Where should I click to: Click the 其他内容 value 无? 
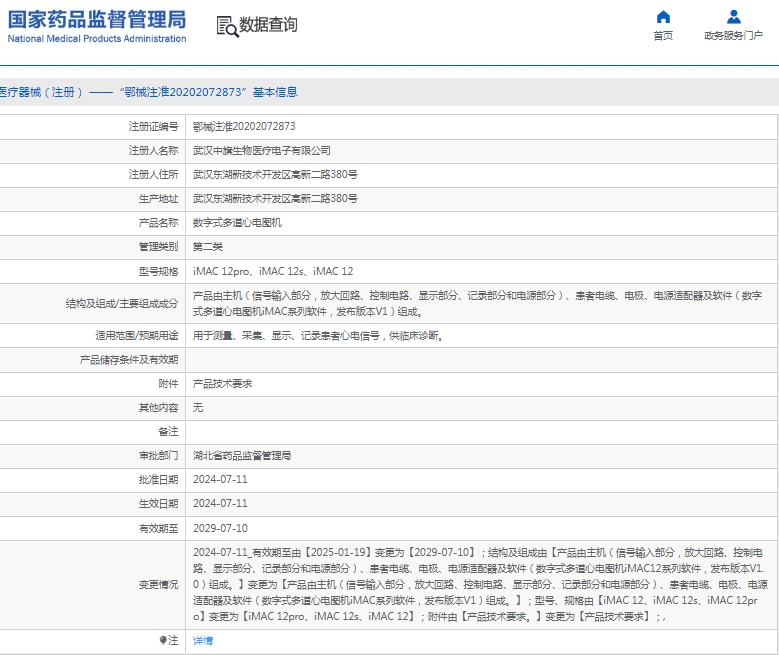pos(198,408)
